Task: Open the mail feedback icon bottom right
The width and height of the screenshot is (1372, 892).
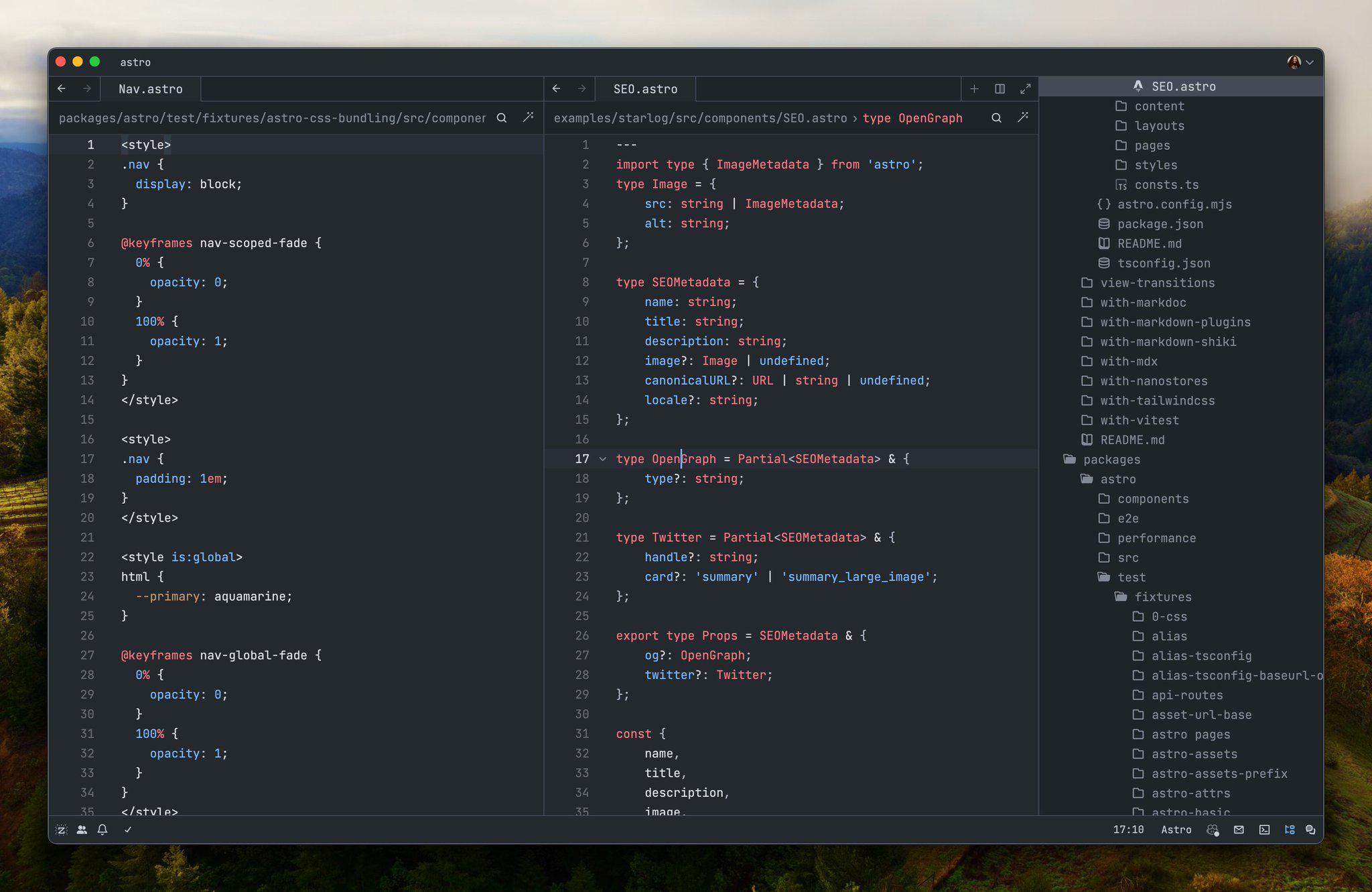Action: click(1239, 830)
